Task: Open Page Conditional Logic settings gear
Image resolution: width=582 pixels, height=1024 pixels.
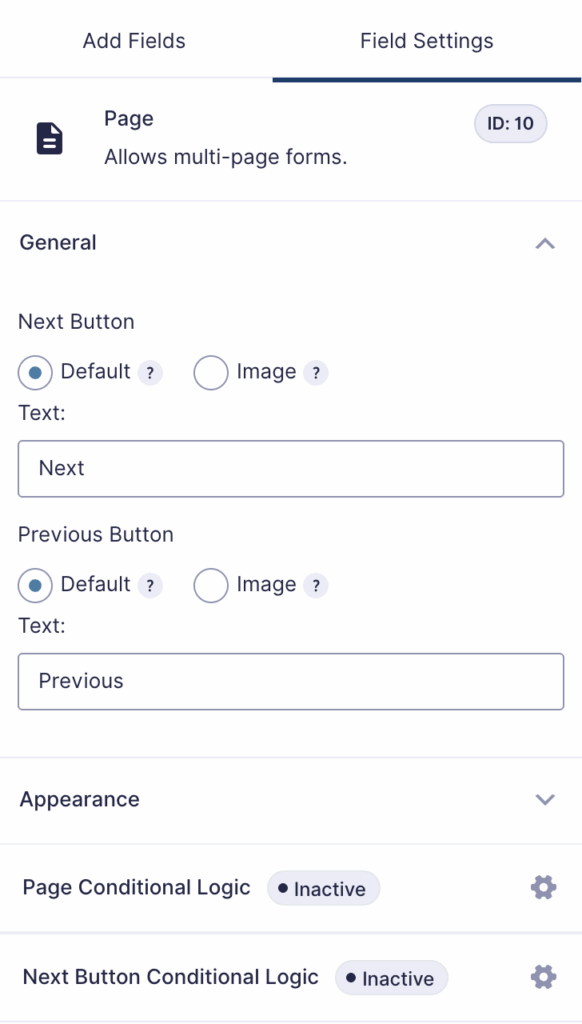Action: point(542,887)
